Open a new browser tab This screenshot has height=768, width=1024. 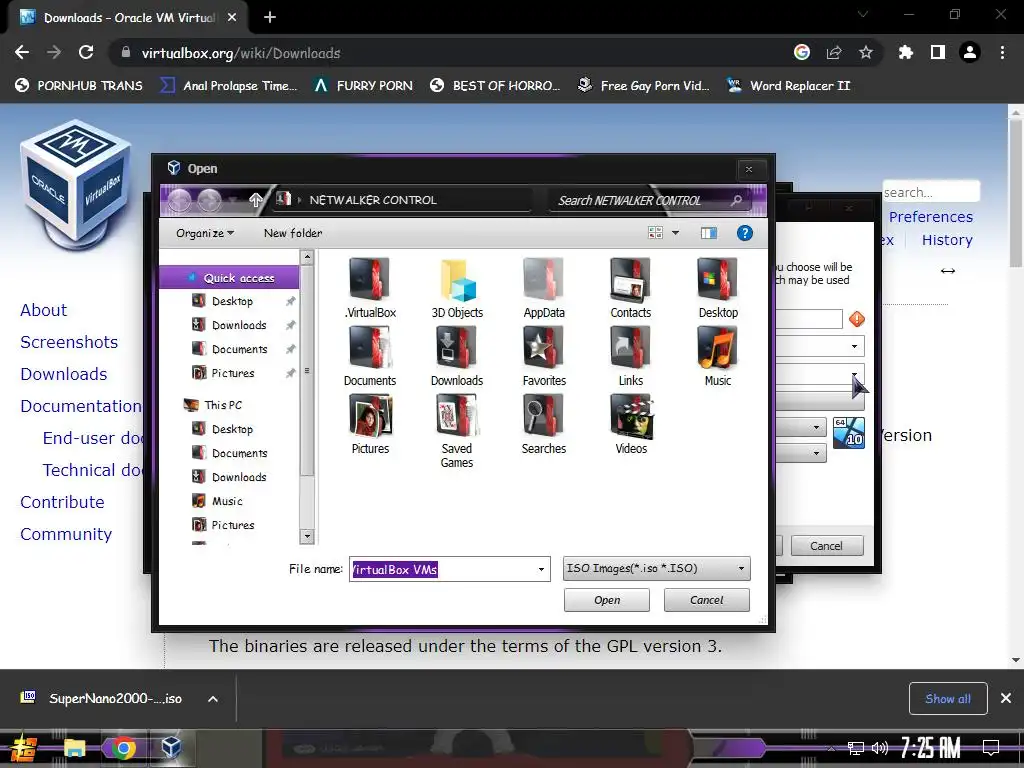(270, 18)
